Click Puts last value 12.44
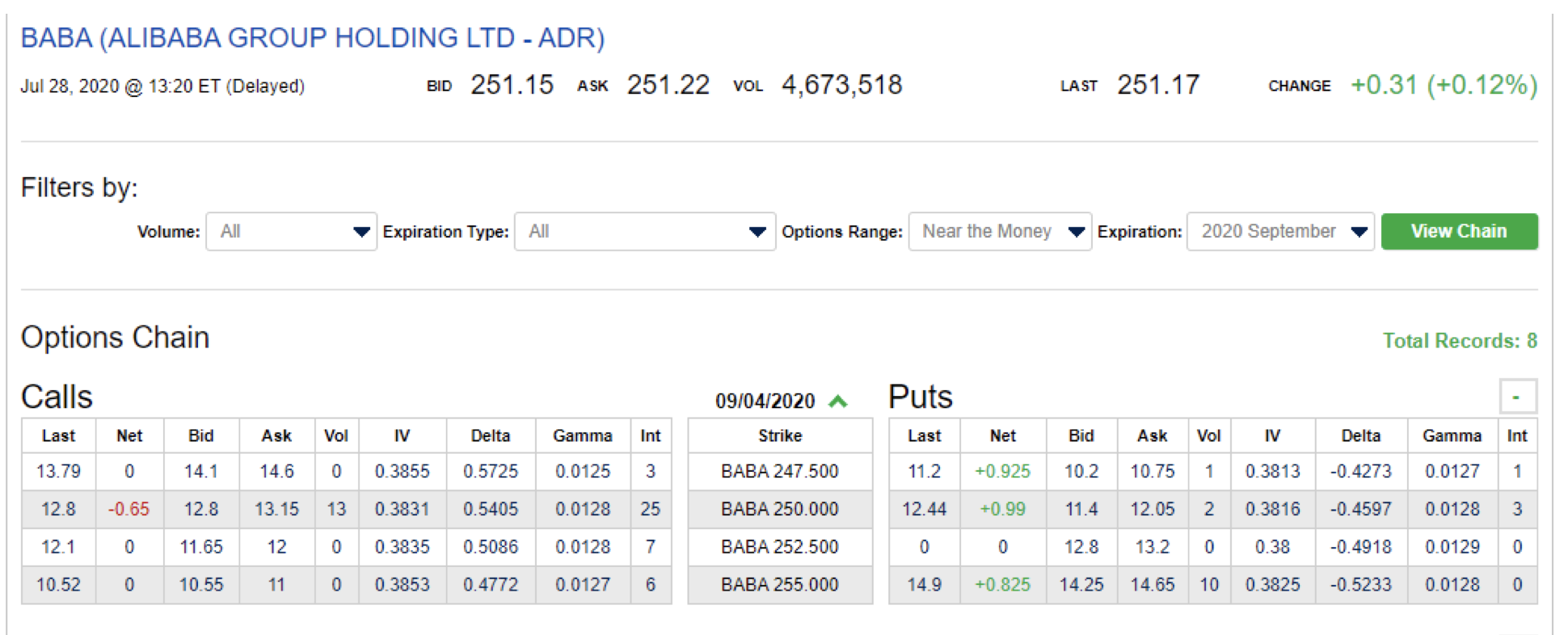The width and height of the screenshot is (1568, 635). click(925, 509)
